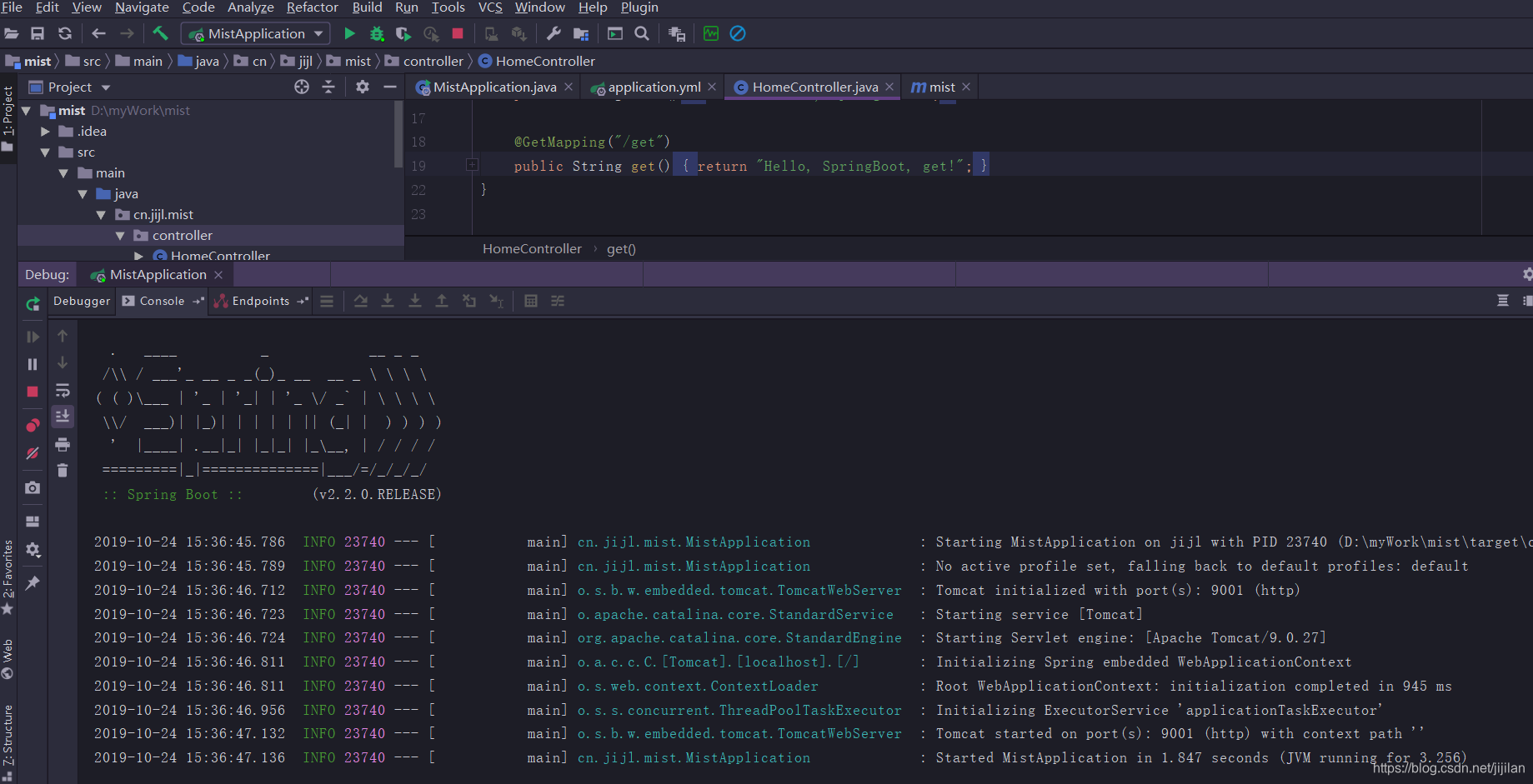1533x784 pixels.
Task: Collapse the src folder
Action: (45, 152)
